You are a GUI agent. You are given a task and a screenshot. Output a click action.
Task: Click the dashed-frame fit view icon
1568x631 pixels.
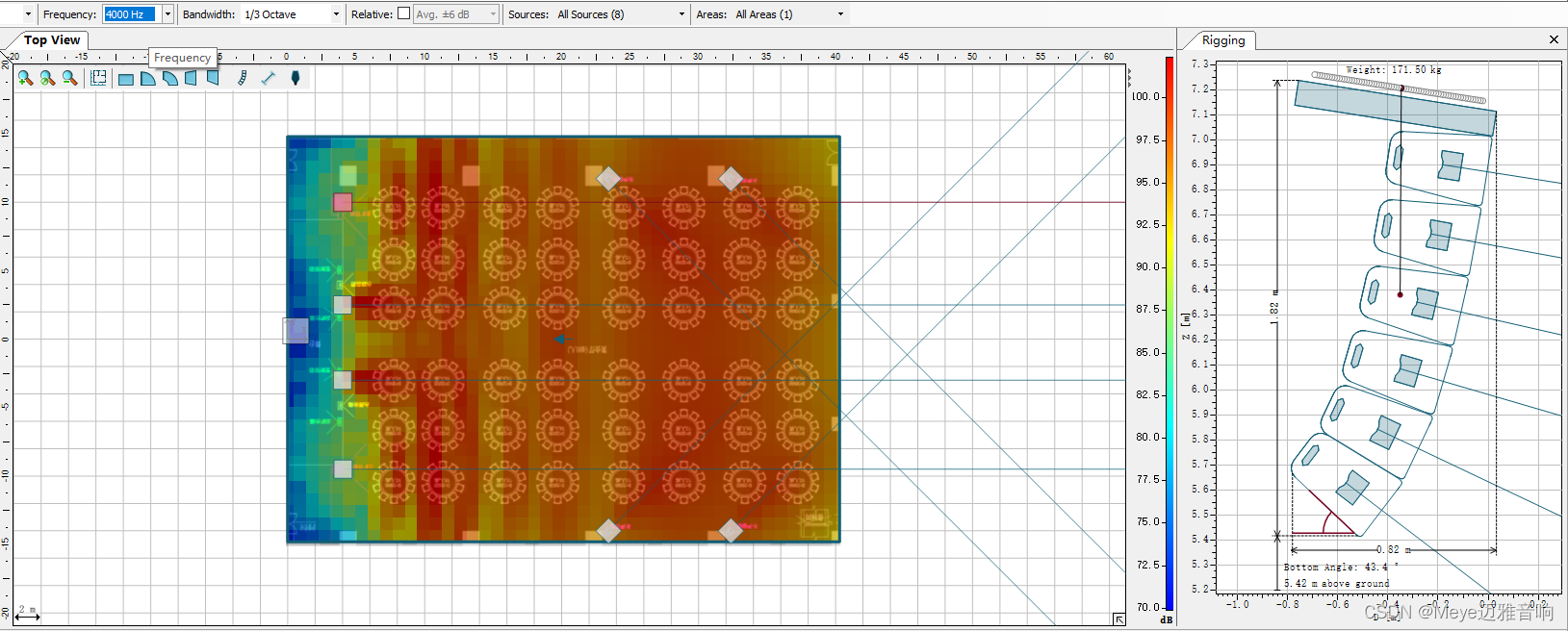(98, 78)
